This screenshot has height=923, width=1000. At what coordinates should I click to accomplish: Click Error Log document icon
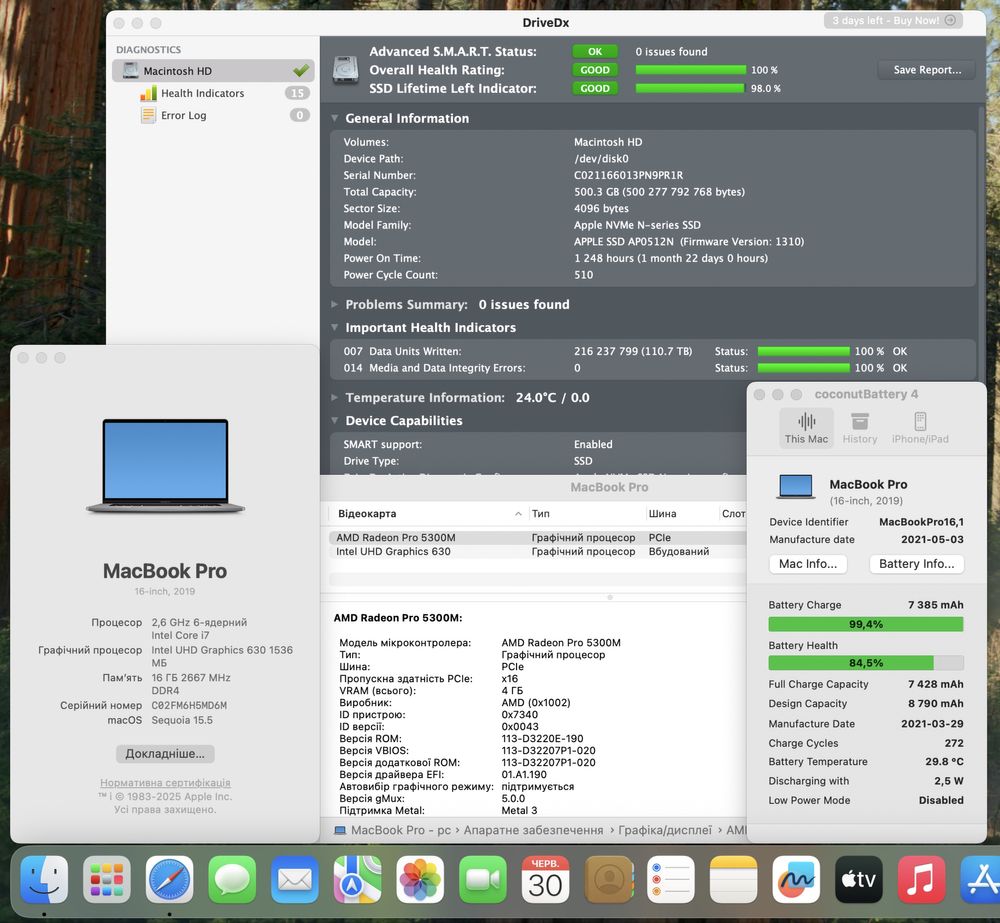148,115
